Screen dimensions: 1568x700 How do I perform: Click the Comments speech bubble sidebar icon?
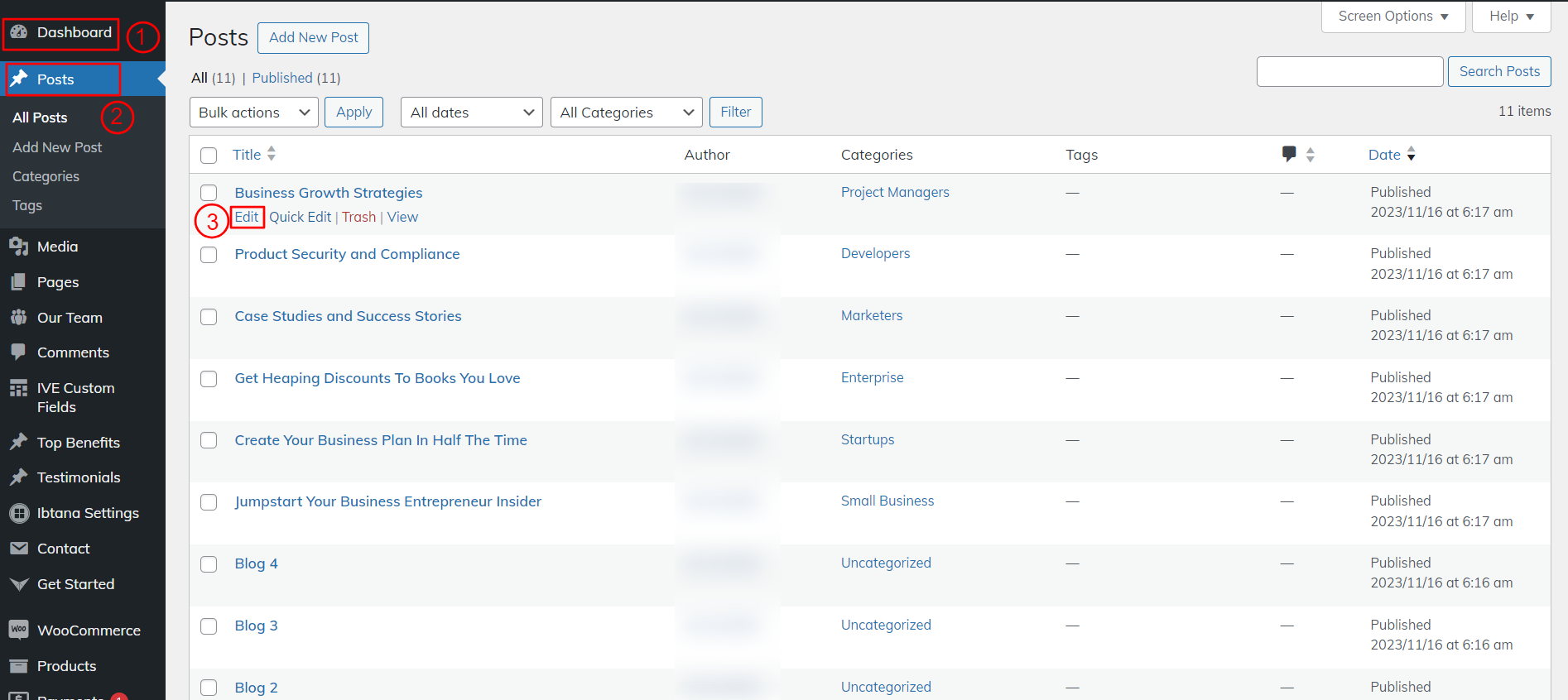19,352
